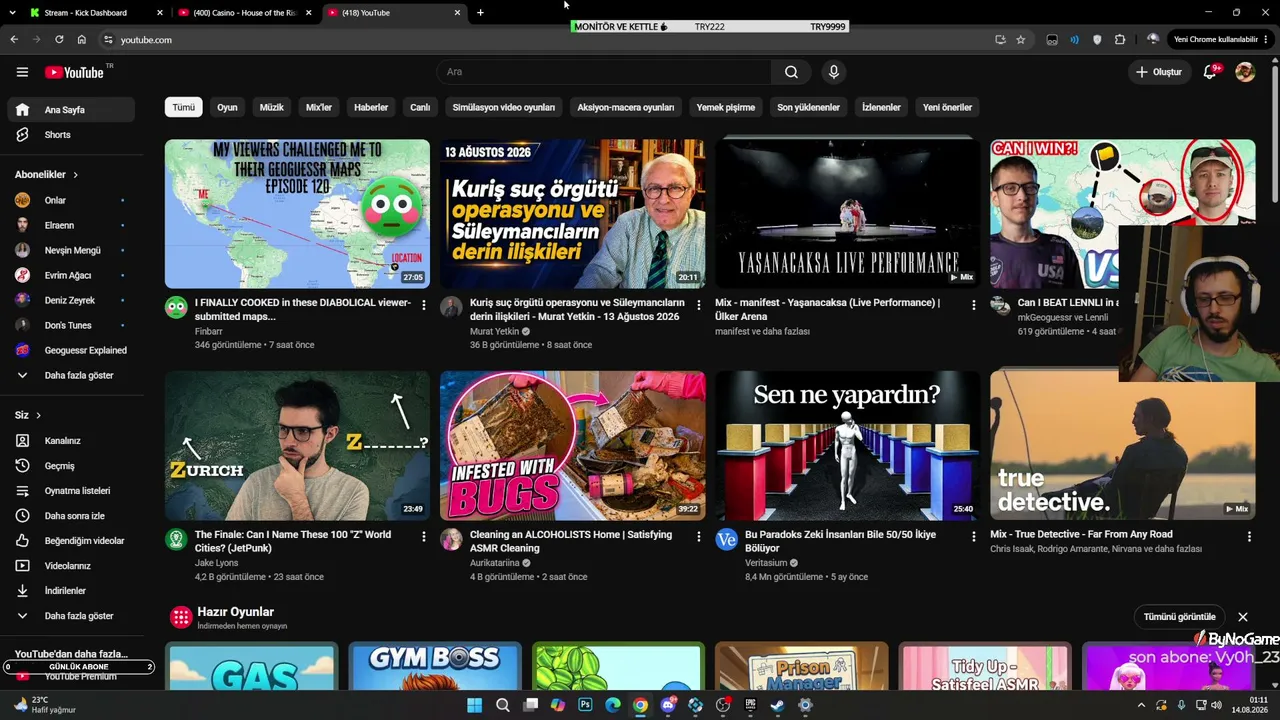Open more options for Finbarr video
The width and height of the screenshot is (1280, 720).
[423, 304]
